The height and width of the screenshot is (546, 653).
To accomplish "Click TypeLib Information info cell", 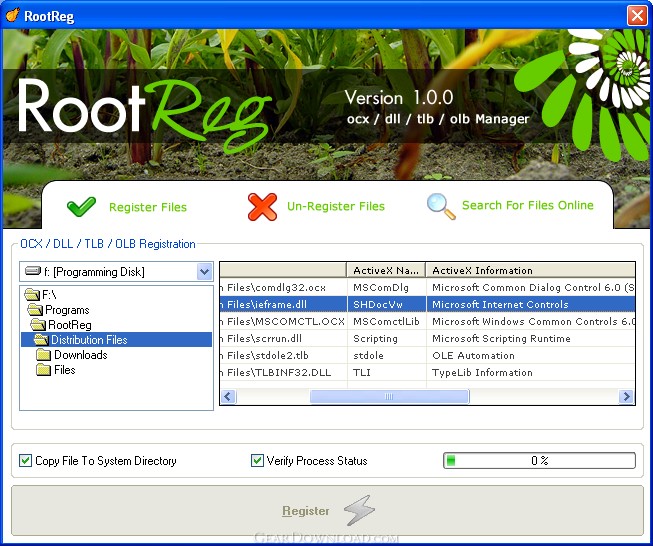I will (531, 372).
